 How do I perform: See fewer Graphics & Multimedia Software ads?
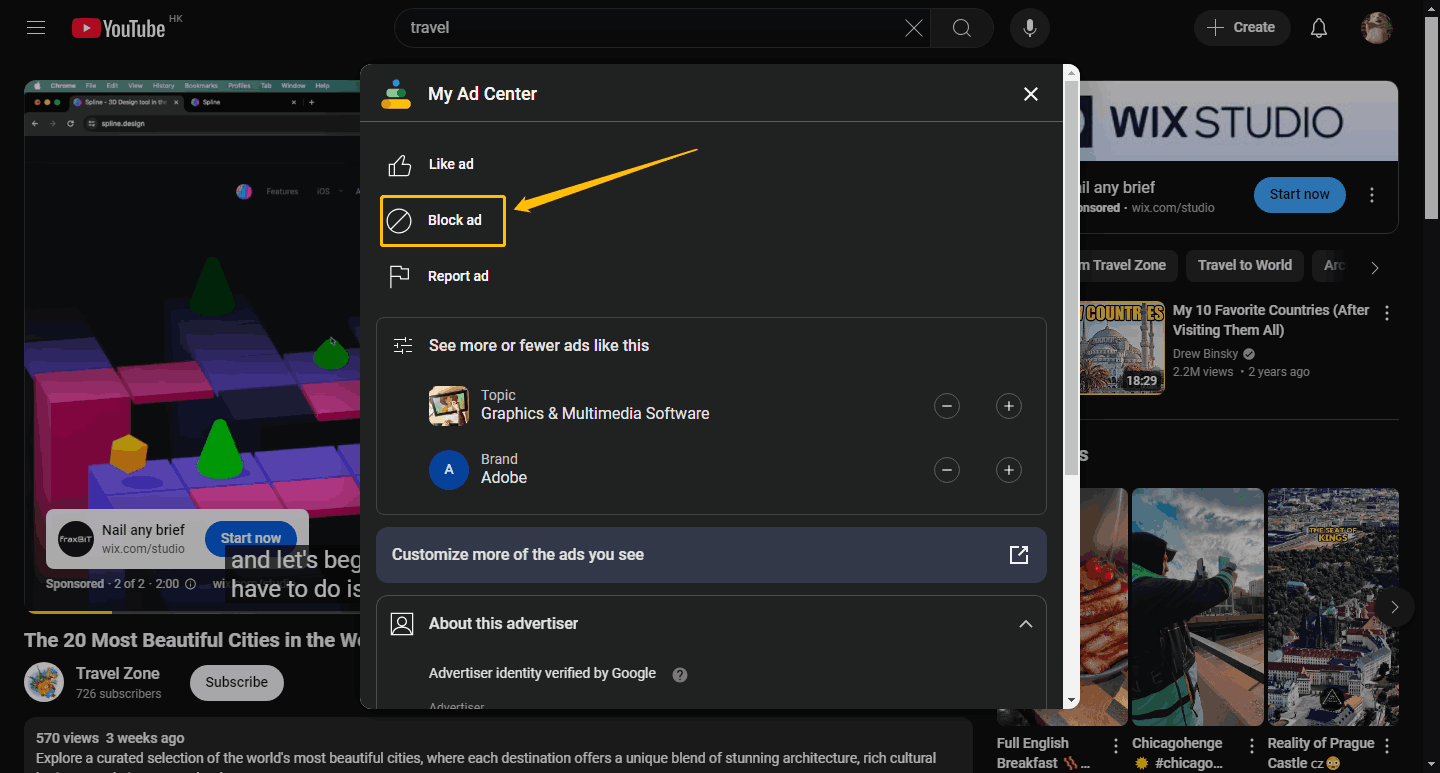click(x=946, y=406)
